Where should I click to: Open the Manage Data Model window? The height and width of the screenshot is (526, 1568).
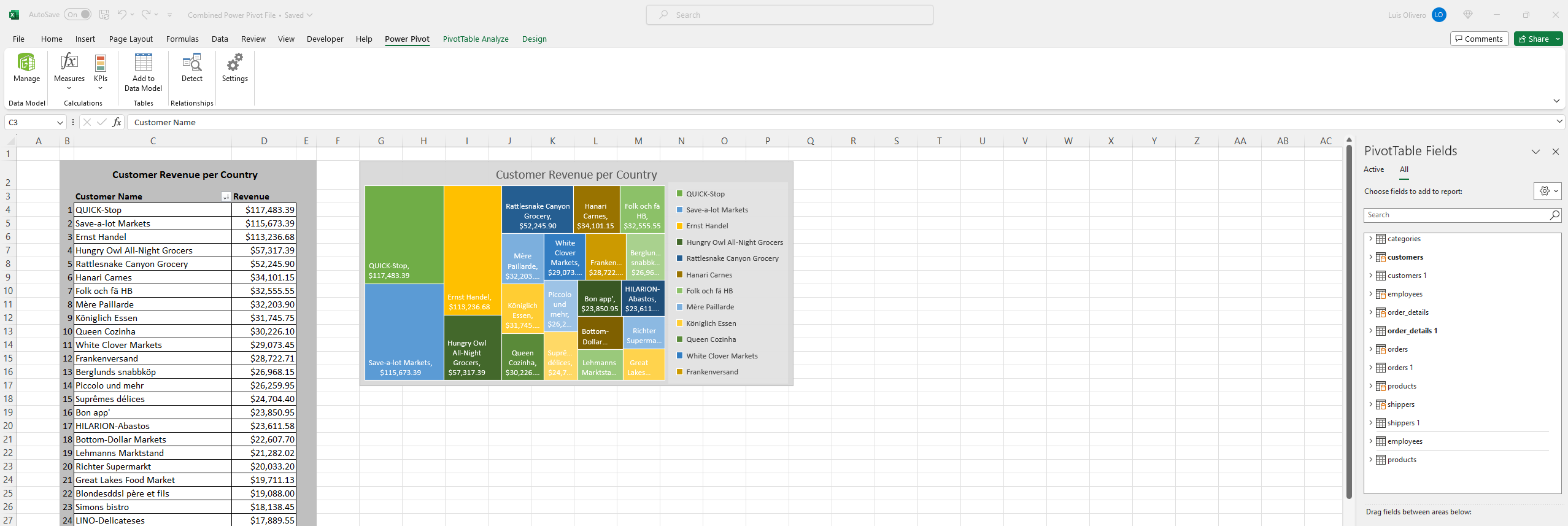tap(26, 68)
